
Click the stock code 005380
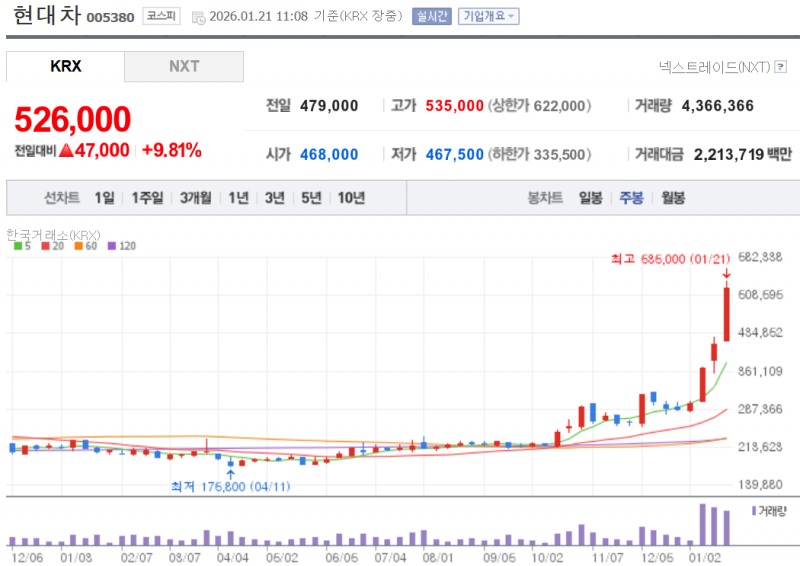110,17
